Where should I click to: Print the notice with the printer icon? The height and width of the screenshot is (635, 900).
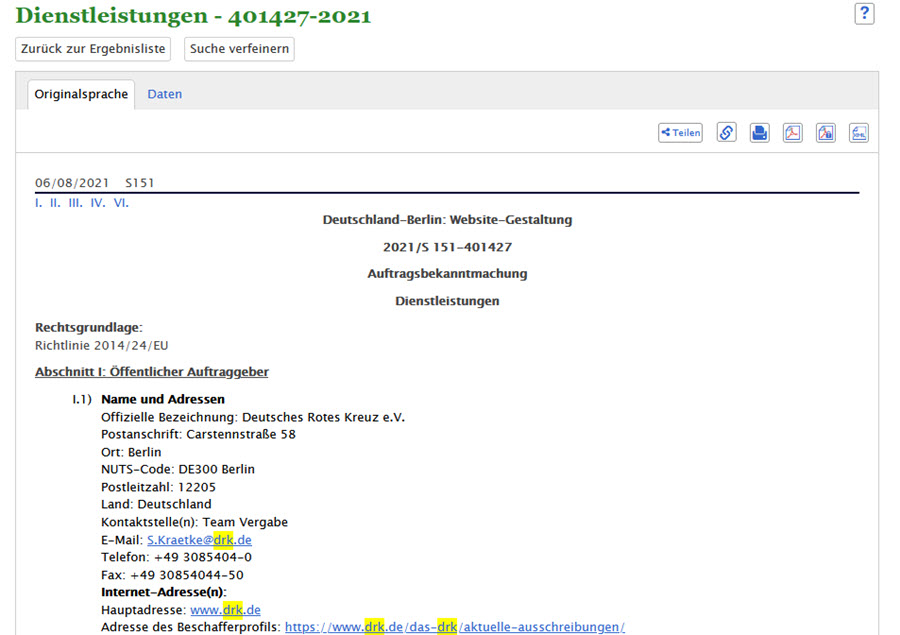760,133
